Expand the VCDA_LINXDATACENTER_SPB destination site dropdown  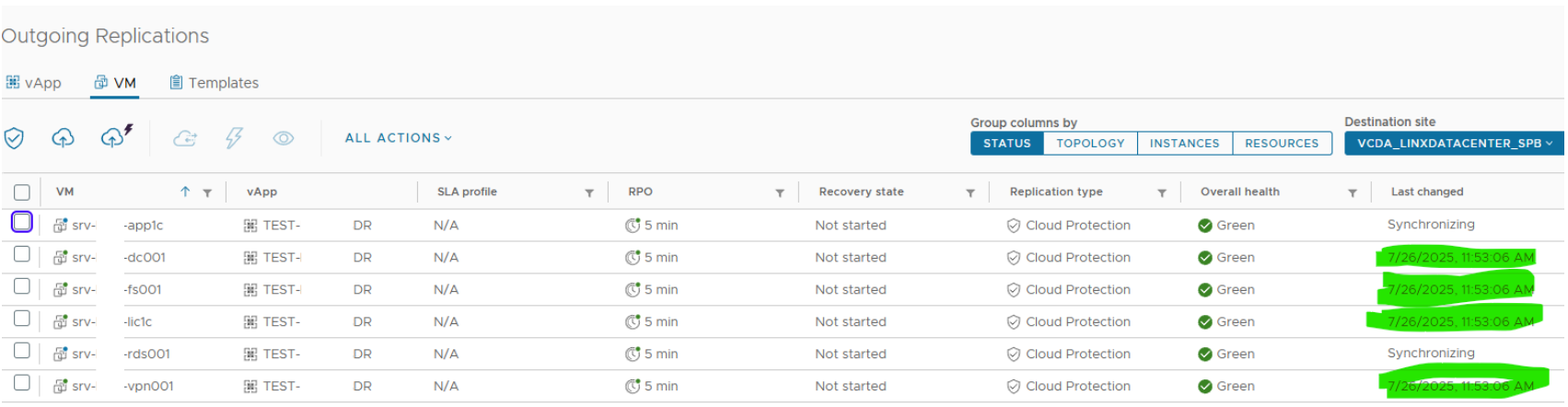(1454, 144)
